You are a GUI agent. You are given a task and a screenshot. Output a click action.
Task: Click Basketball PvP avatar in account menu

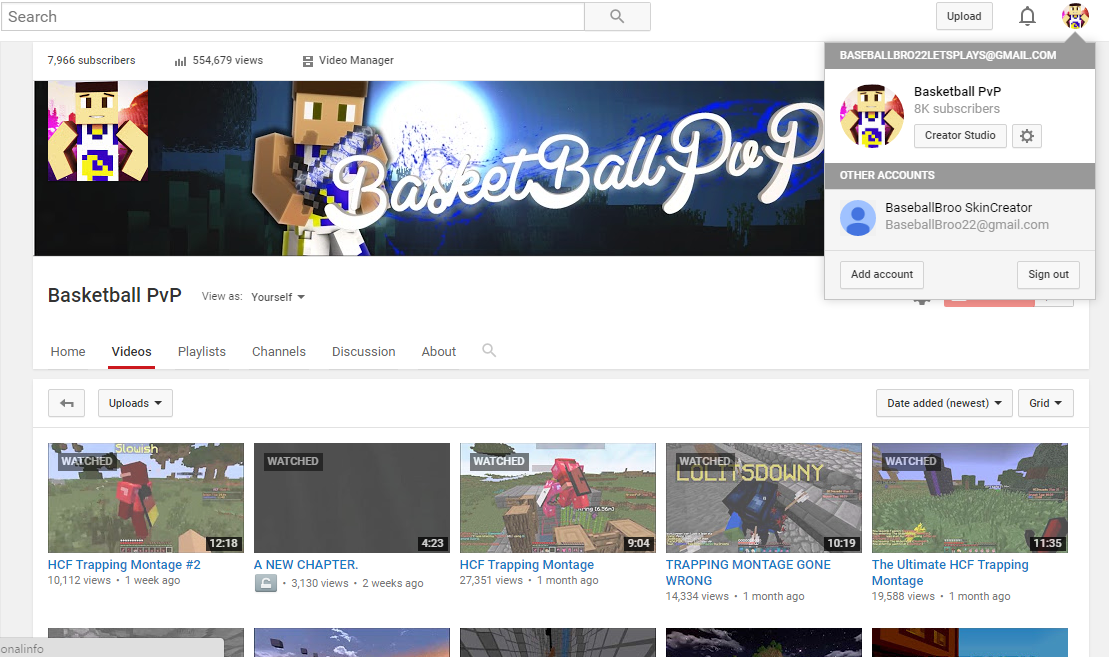point(871,116)
